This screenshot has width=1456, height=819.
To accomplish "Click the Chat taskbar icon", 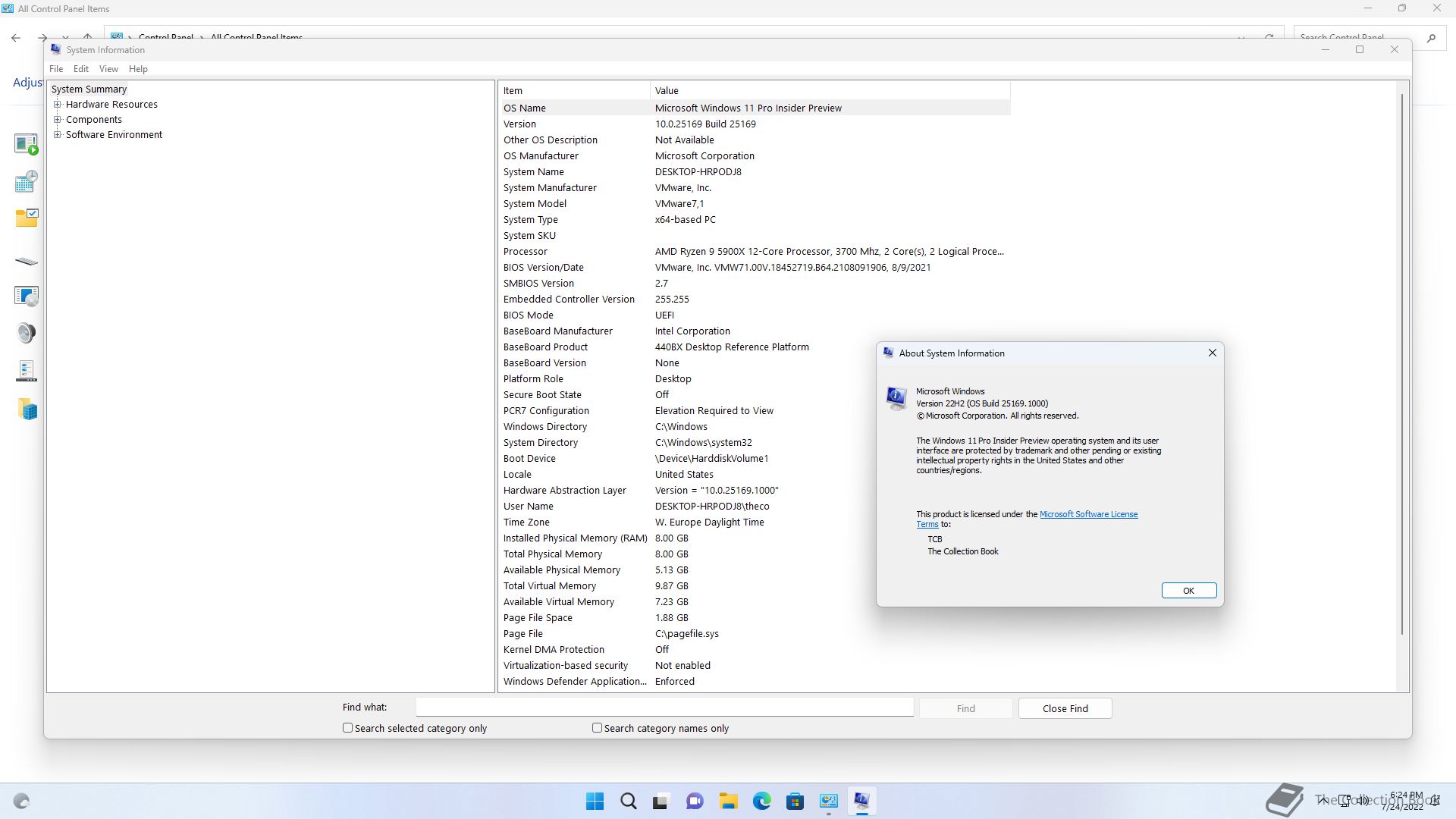I will coord(695,801).
